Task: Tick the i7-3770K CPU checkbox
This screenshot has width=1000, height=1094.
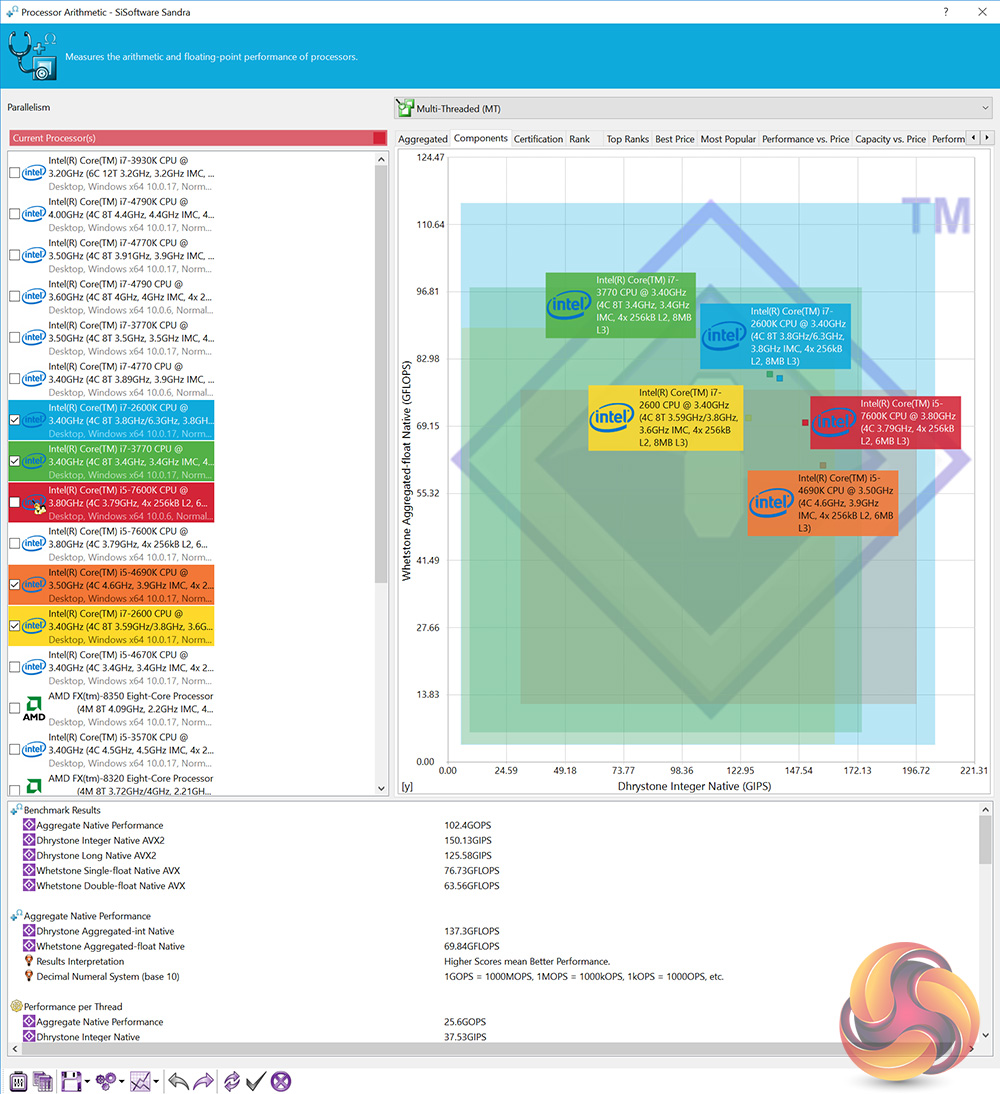Action: click(x=14, y=338)
